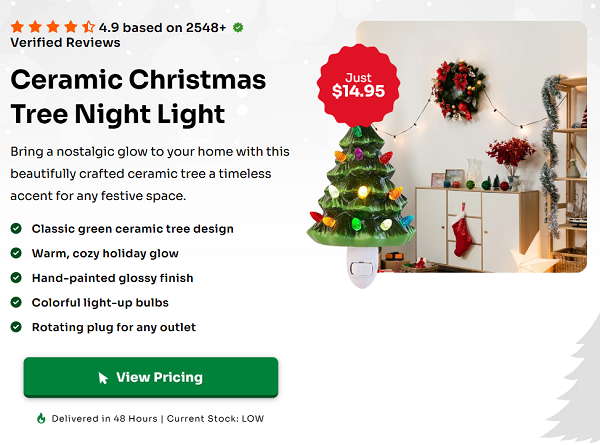Click checkmark beside Classic green ceramic tree

(16, 229)
